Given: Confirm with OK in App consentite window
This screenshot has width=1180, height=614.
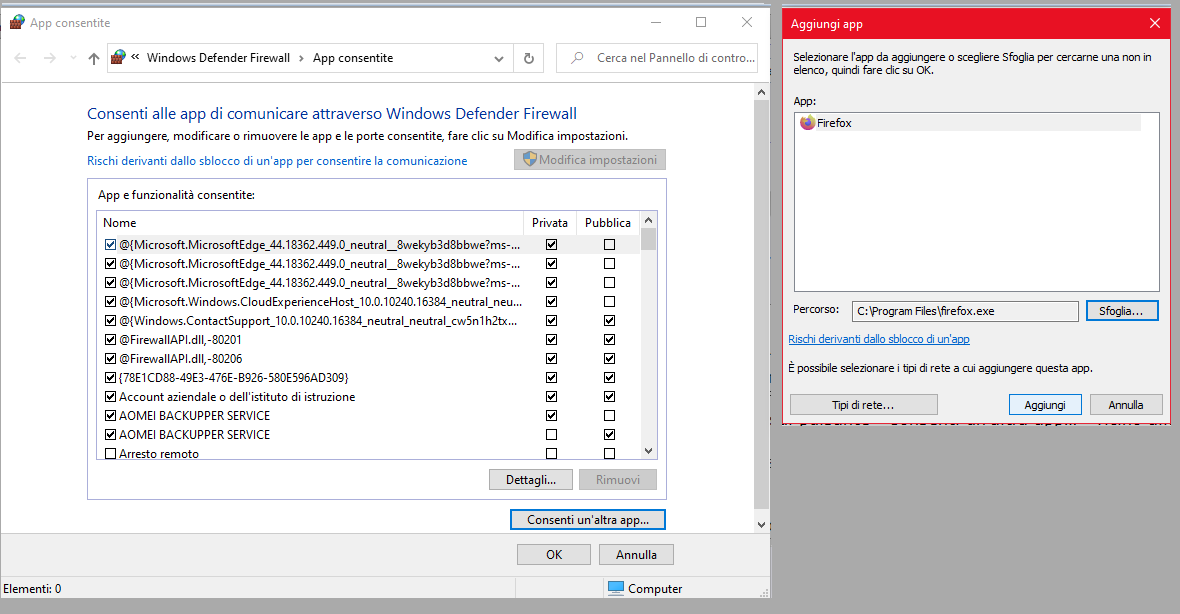Looking at the screenshot, I should (x=554, y=555).
